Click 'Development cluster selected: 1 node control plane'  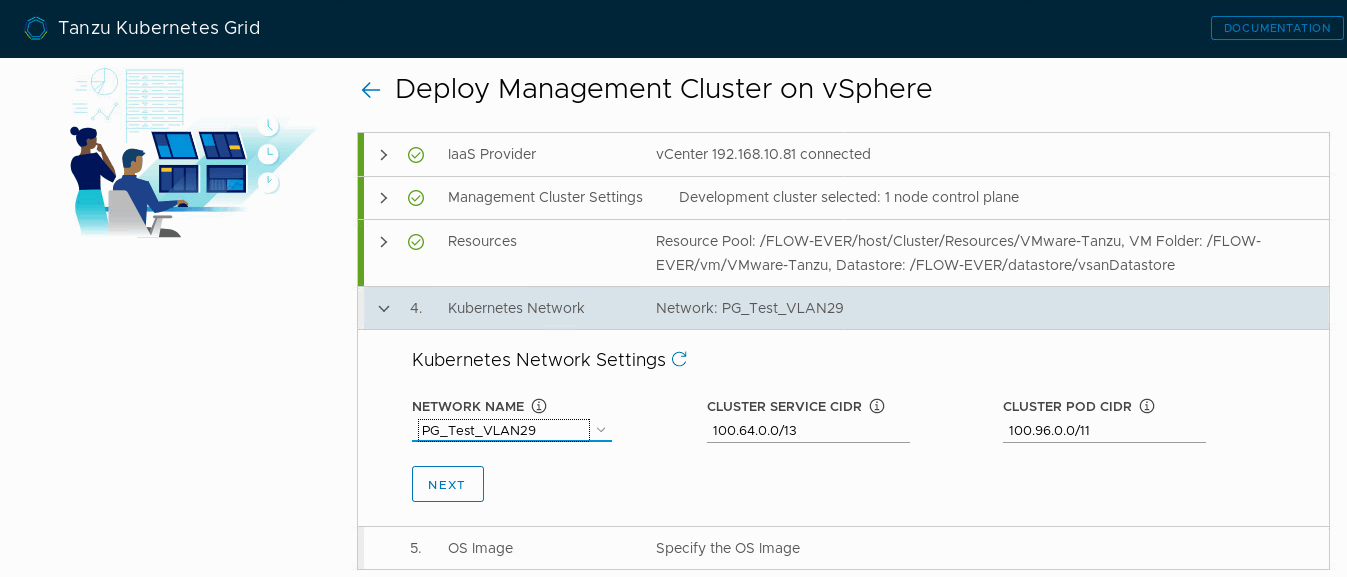pyautogui.click(x=849, y=197)
